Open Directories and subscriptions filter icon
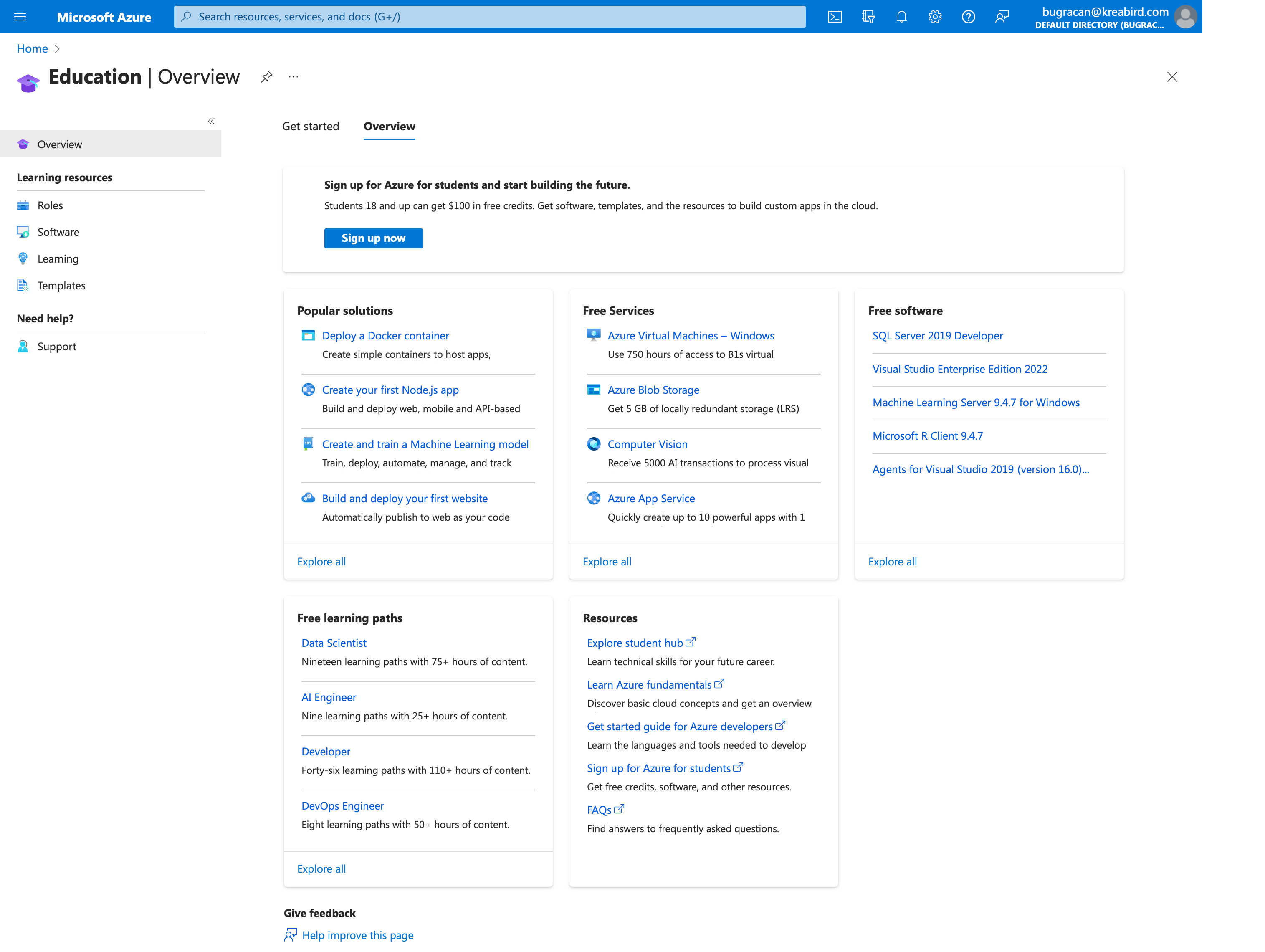This screenshot has height=952, width=1265. click(868, 17)
